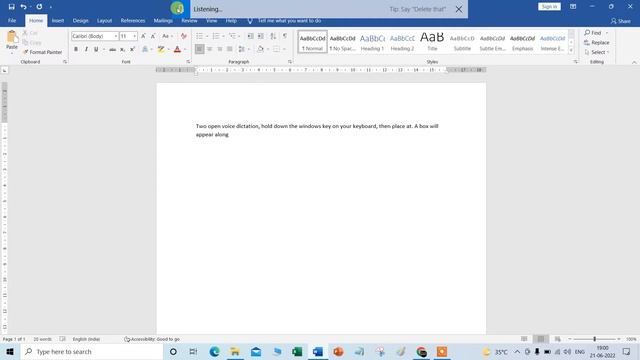Screen dimensions: 640x360
Task: Close the Listening dictation bar
Action: 459,9
